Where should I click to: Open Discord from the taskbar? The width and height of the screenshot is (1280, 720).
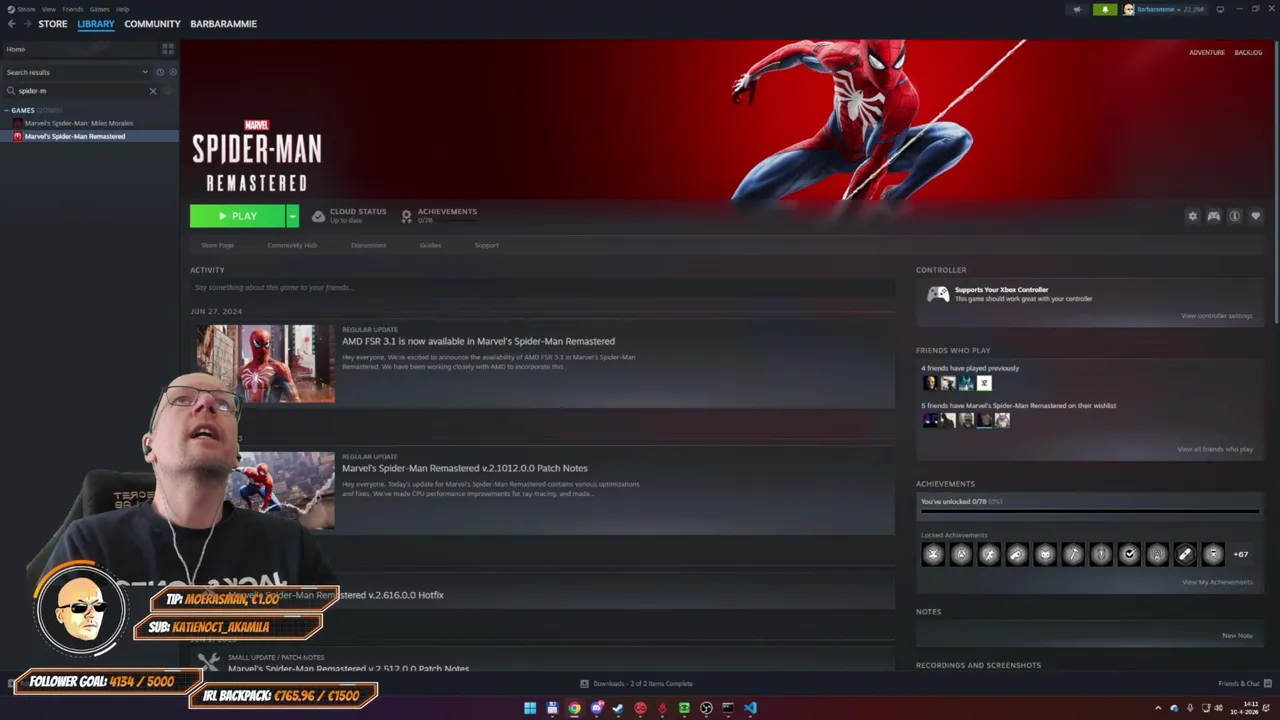[x=596, y=708]
